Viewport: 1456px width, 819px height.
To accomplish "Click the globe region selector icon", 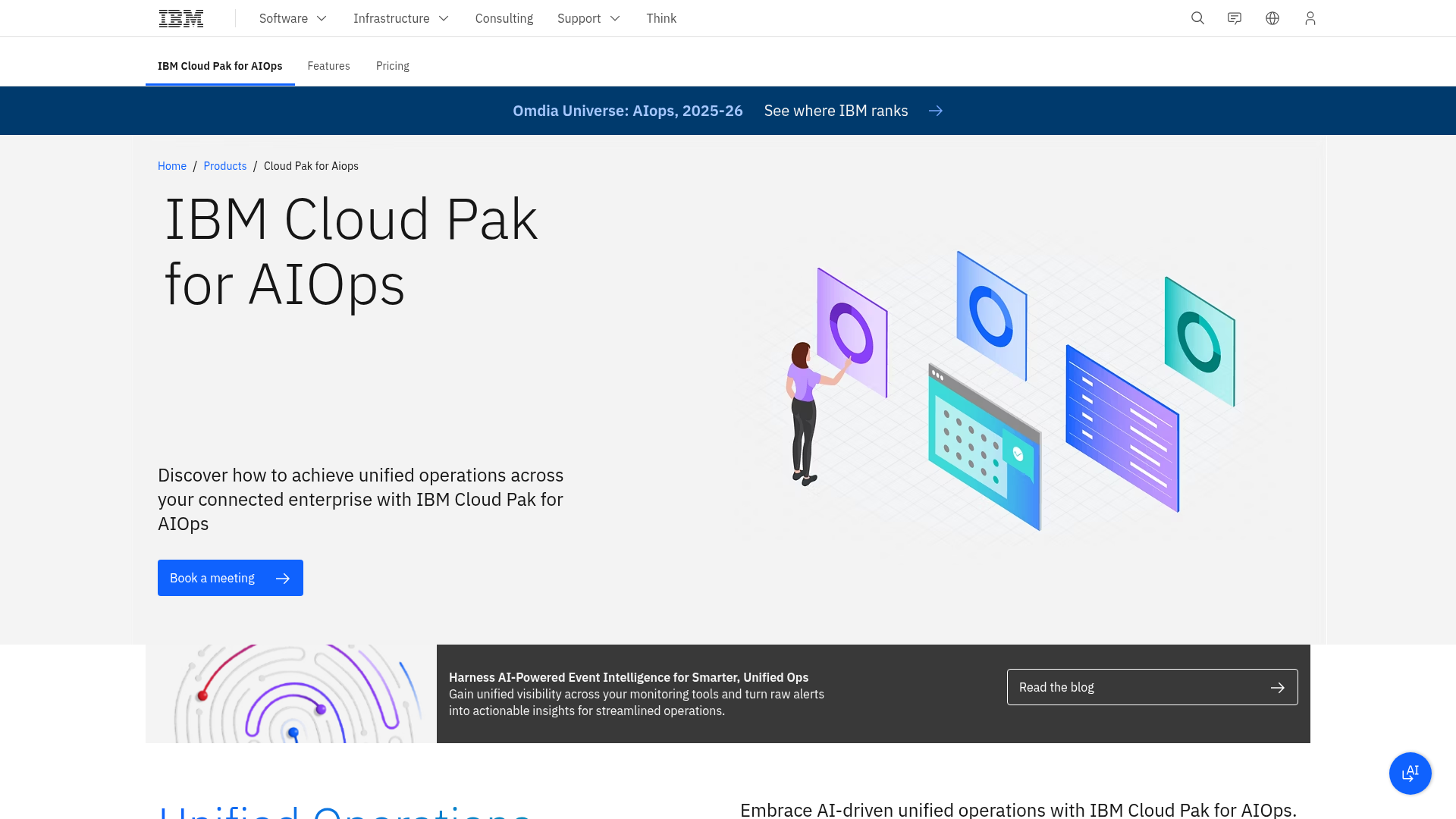I will (x=1272, y=18).
